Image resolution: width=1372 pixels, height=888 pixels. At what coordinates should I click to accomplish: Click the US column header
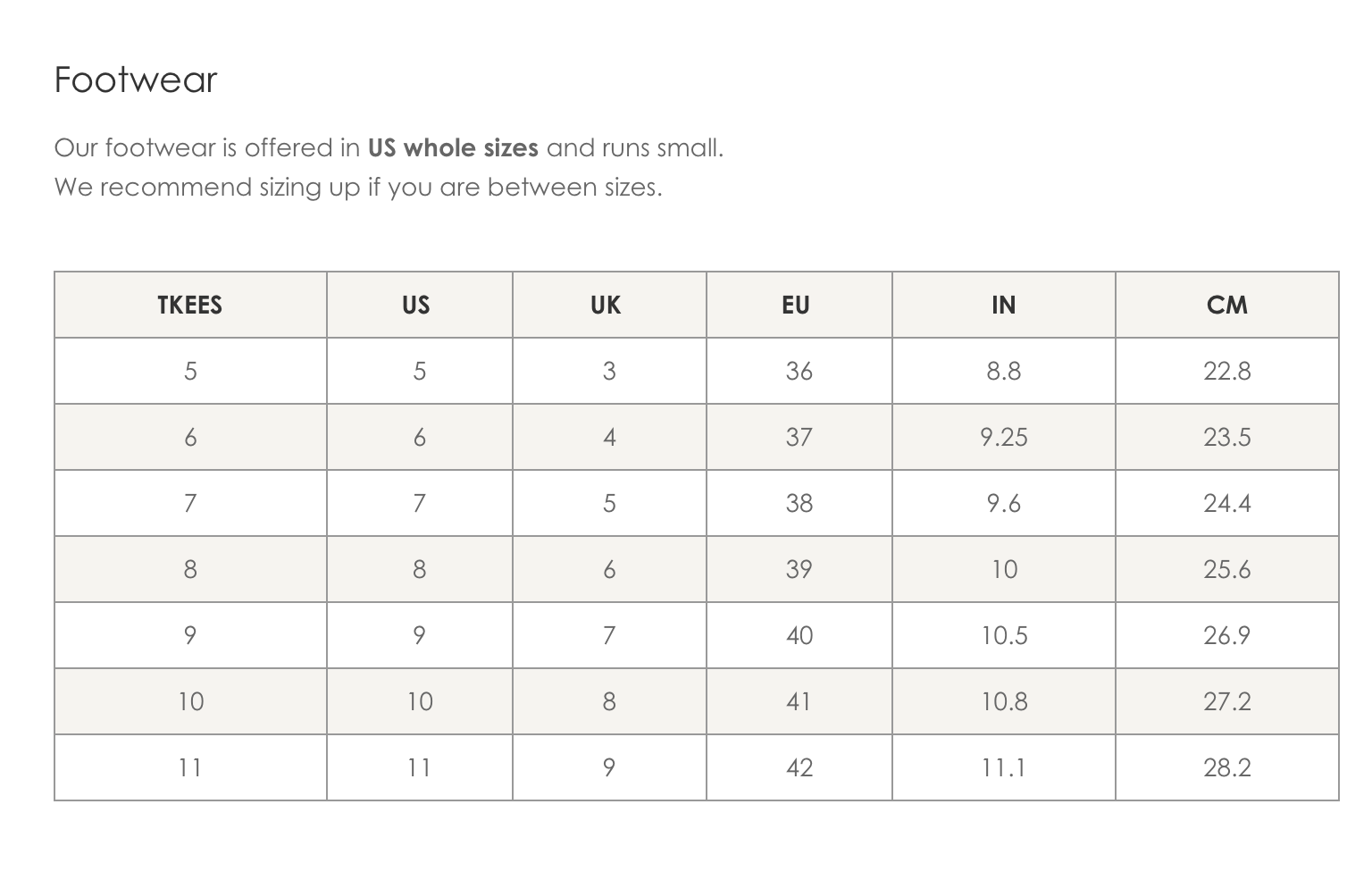pos(419,305)
